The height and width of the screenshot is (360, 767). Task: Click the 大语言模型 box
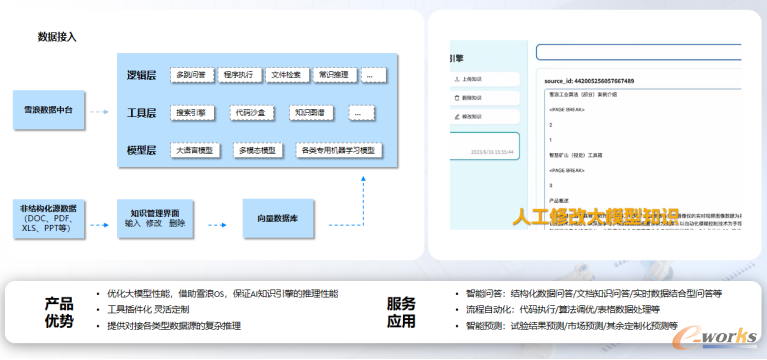[x=195, y=151]
